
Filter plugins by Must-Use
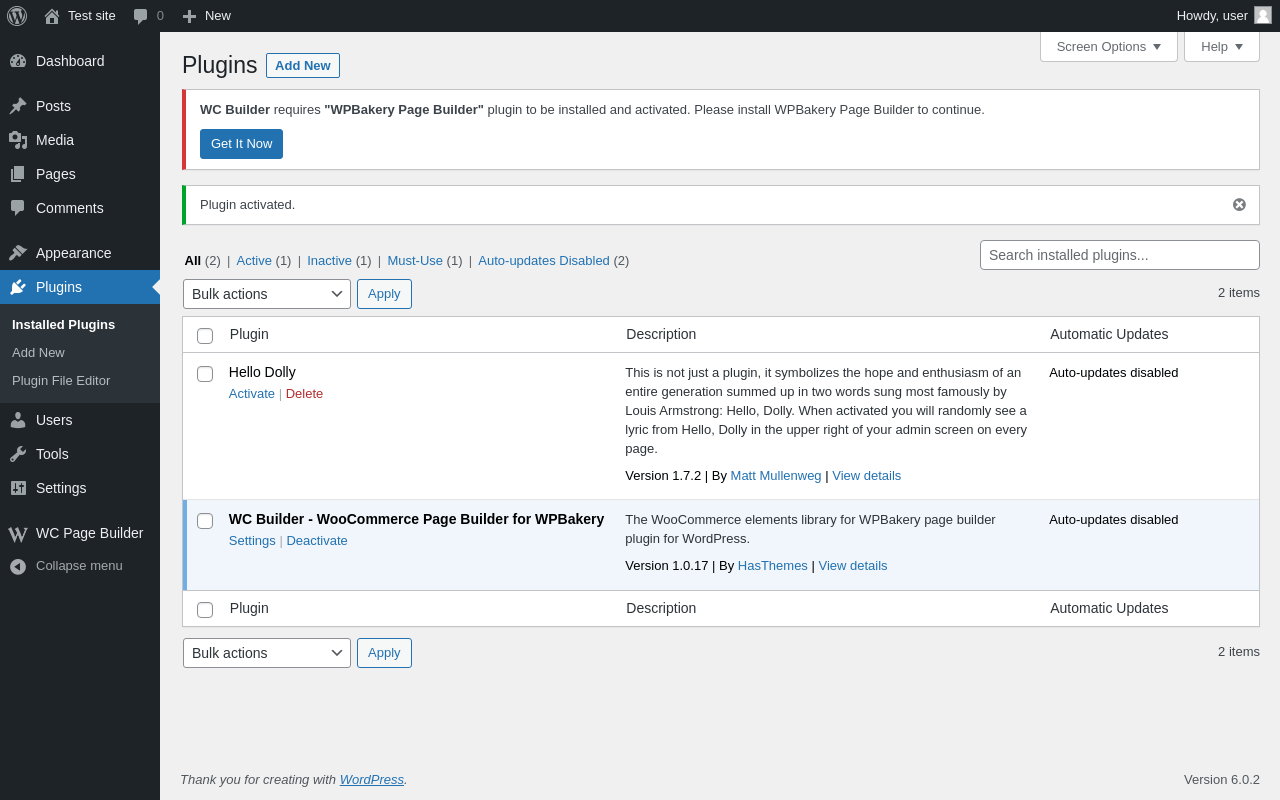click(x=415, y=260)
